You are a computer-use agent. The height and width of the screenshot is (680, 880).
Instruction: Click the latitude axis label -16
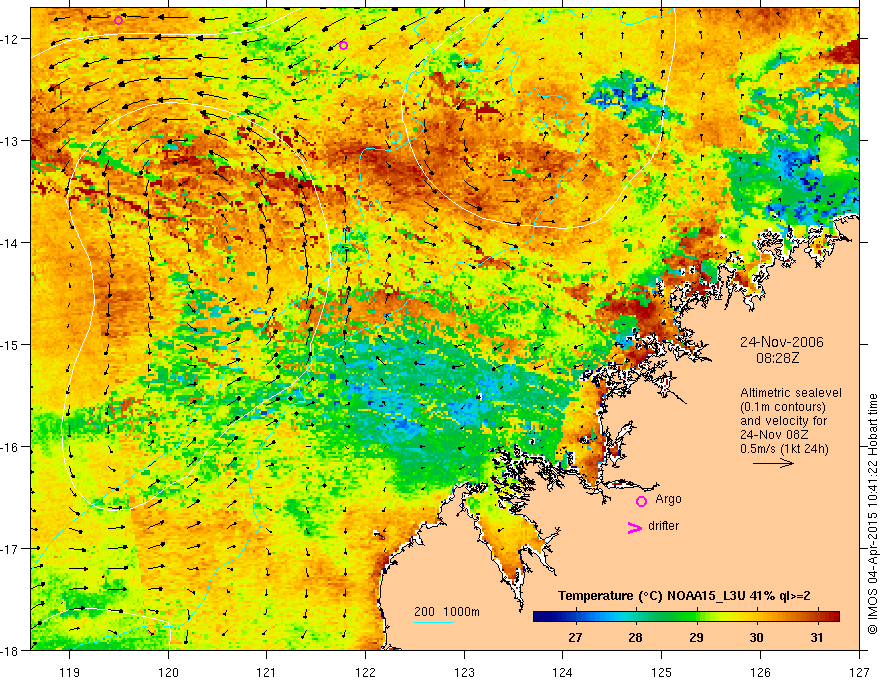pos(12,447)
